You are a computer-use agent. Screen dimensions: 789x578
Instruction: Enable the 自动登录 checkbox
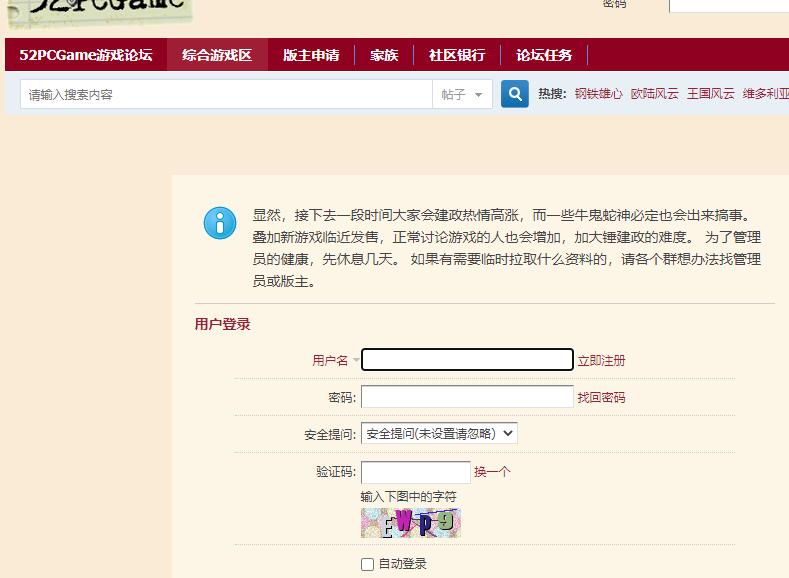367,564
